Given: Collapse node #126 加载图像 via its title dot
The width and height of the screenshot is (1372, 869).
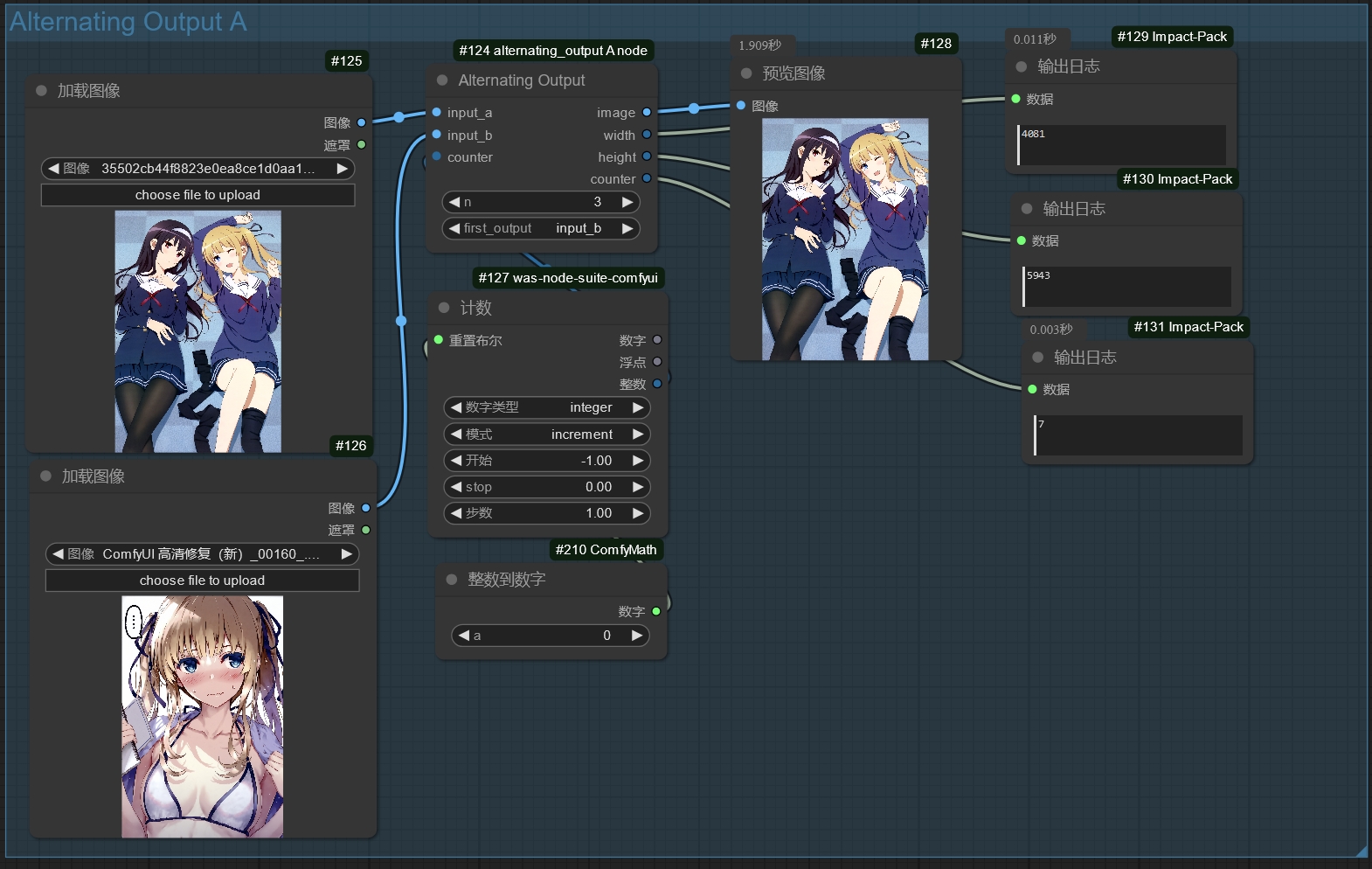Looking at the screenshot, I should [x=45, y=476].
